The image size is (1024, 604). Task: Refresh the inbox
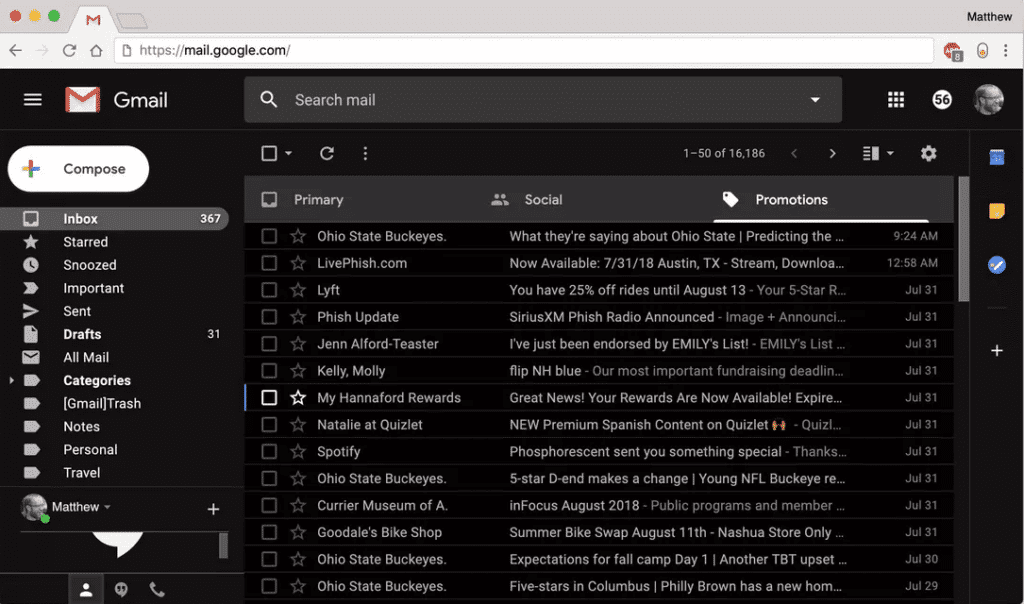(327, 153)
